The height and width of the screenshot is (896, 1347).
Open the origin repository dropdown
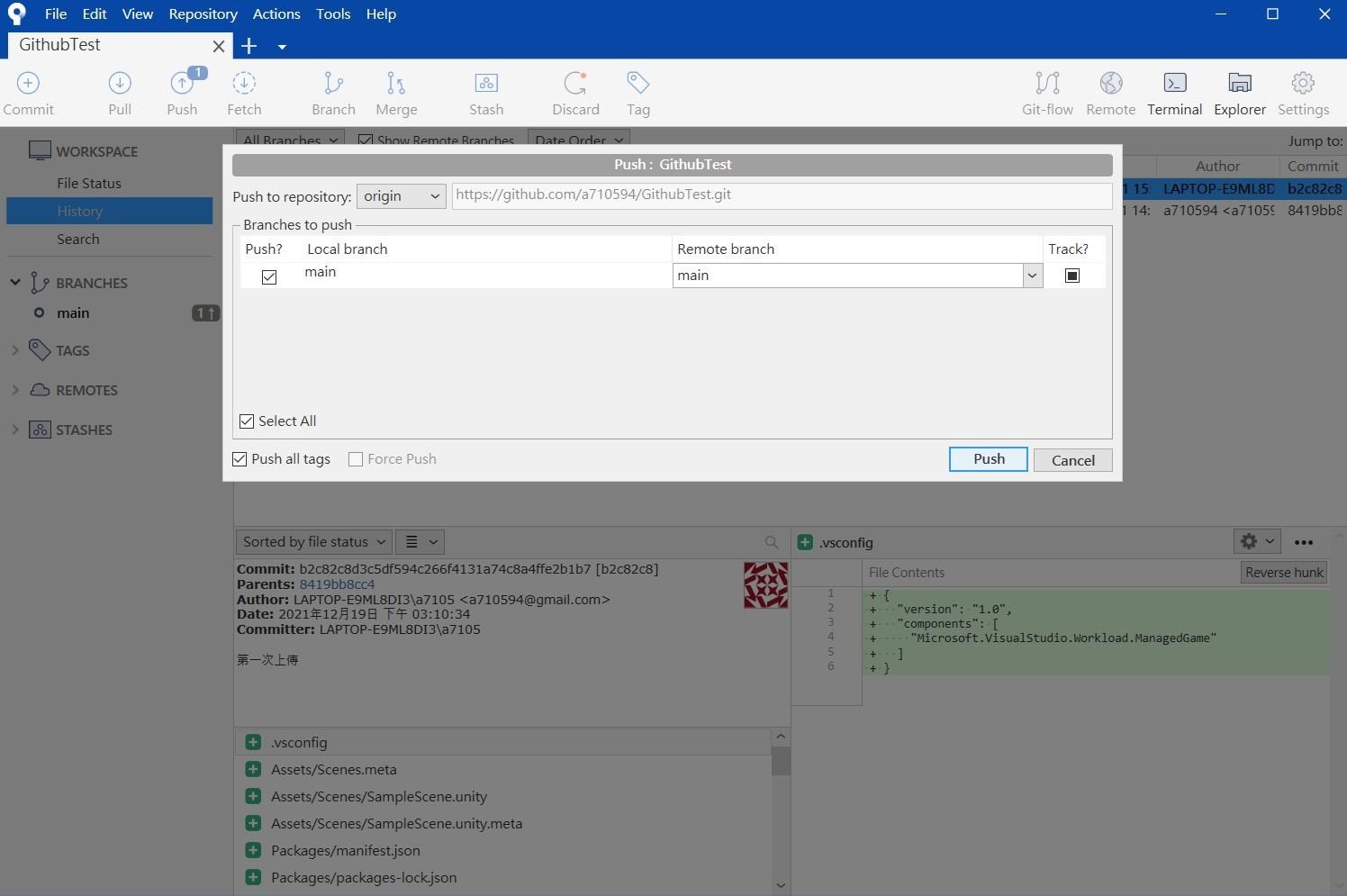[x=402, y=196]
